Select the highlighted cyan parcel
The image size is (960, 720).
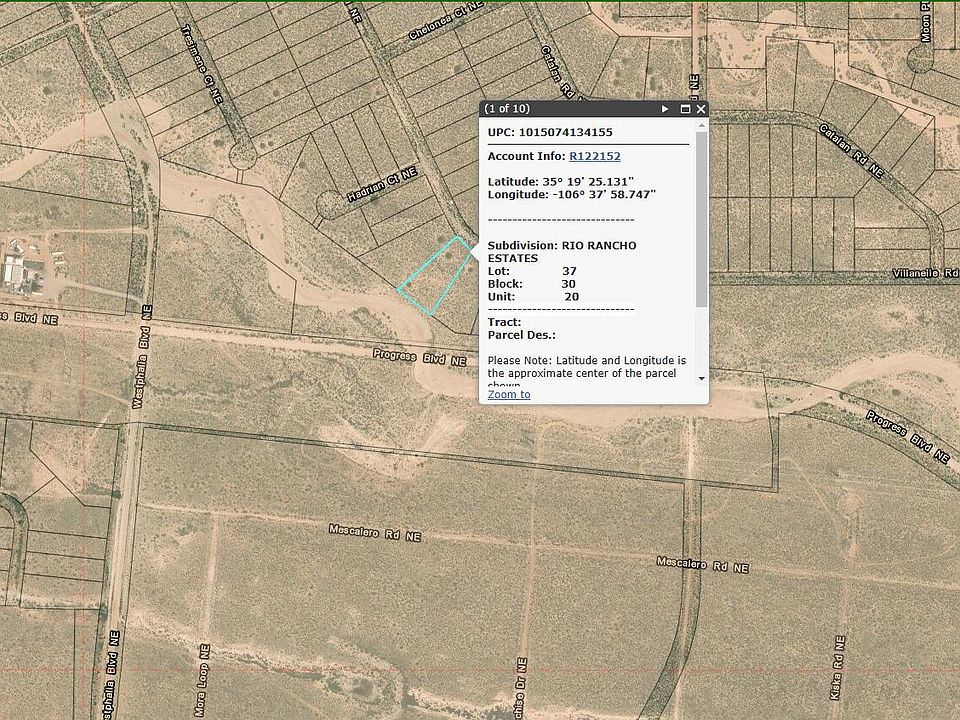click(437, 276)
